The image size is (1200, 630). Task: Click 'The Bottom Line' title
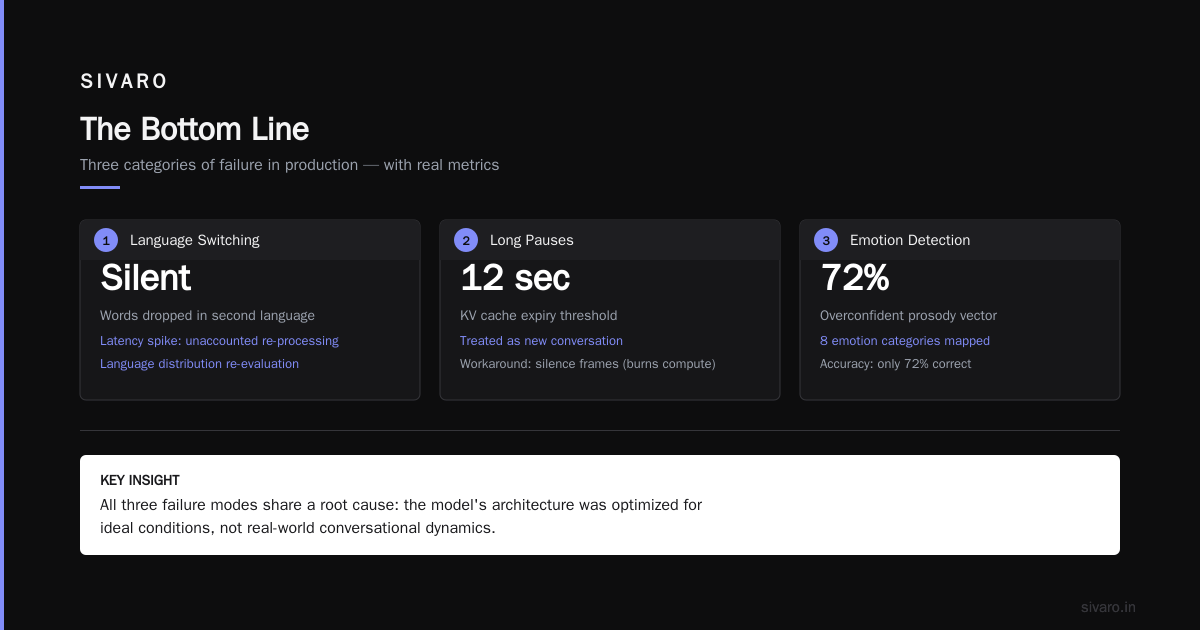[x=194, y=129]
